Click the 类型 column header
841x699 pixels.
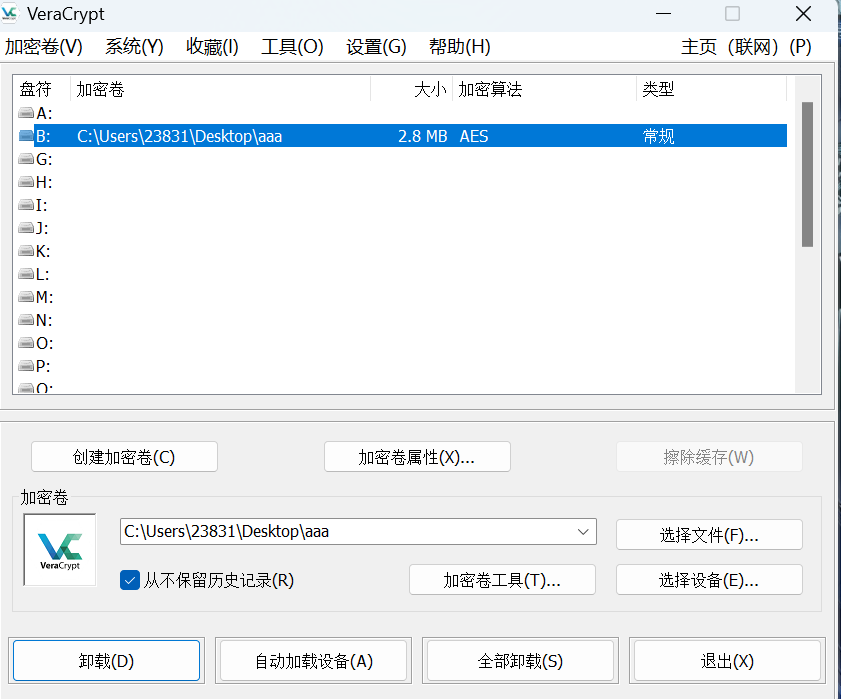[712, 89]
